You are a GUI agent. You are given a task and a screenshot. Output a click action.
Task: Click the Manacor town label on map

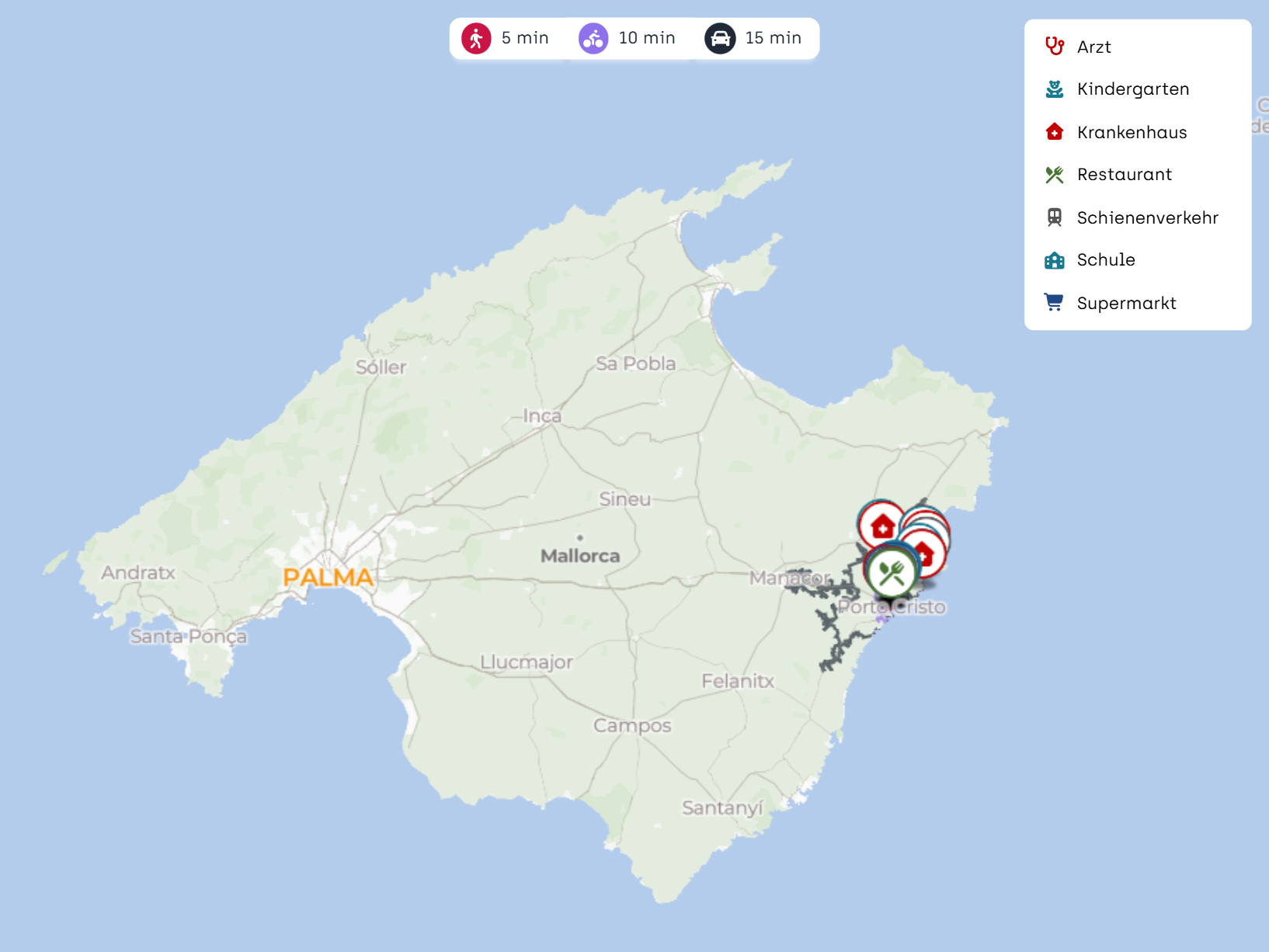click(x=787, y=578)
